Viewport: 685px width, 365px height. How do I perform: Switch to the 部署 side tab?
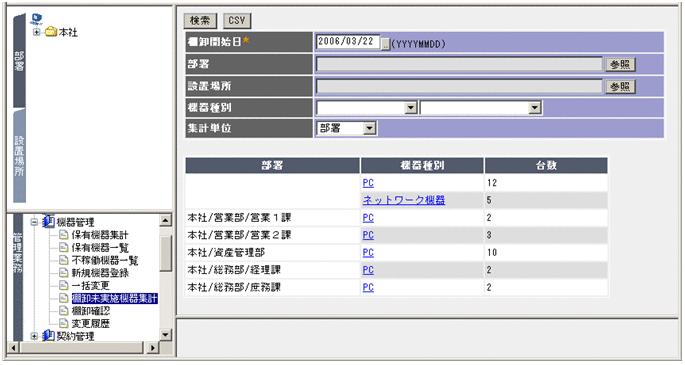[19, 61]
